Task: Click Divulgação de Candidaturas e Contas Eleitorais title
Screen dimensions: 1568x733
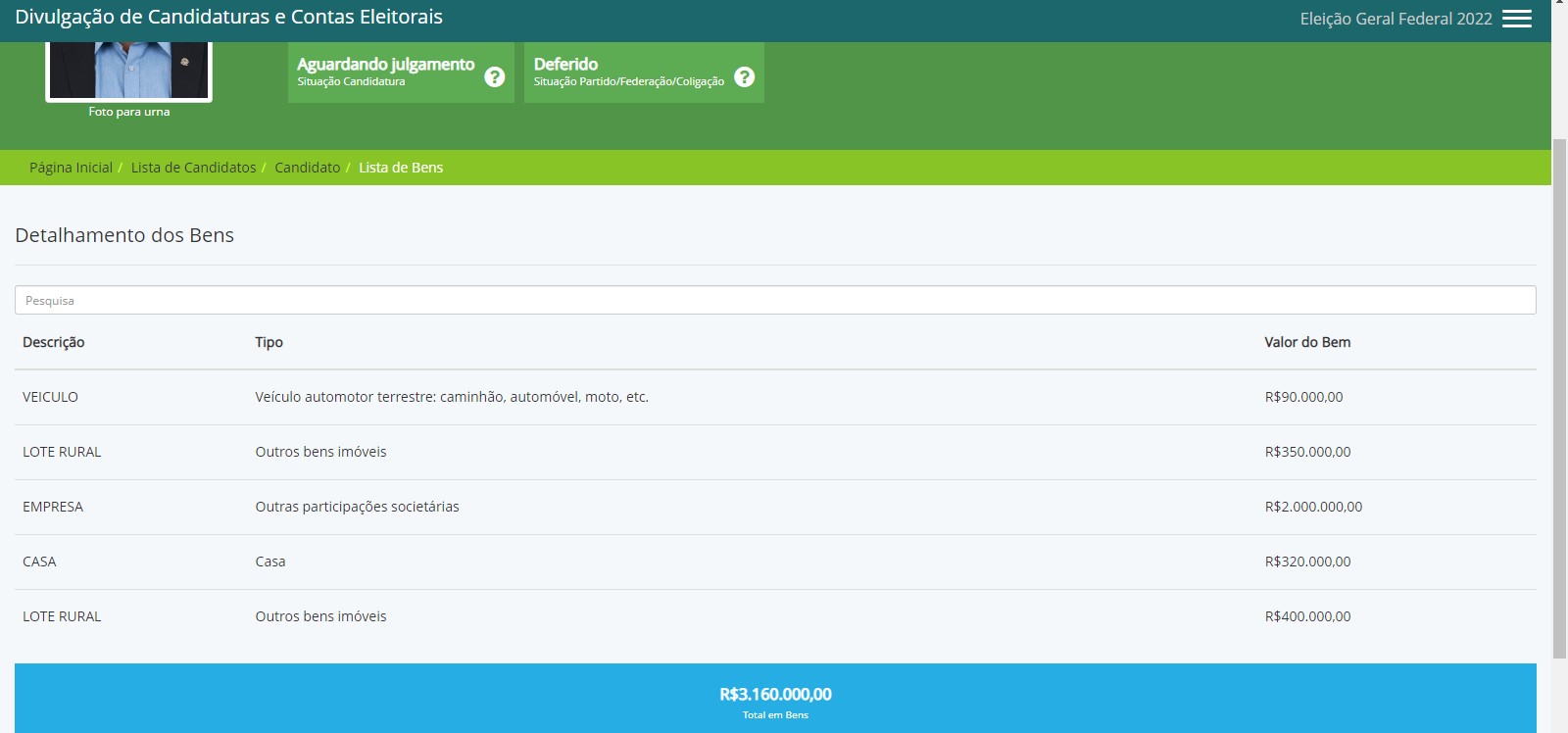Action: pos(228,17)
